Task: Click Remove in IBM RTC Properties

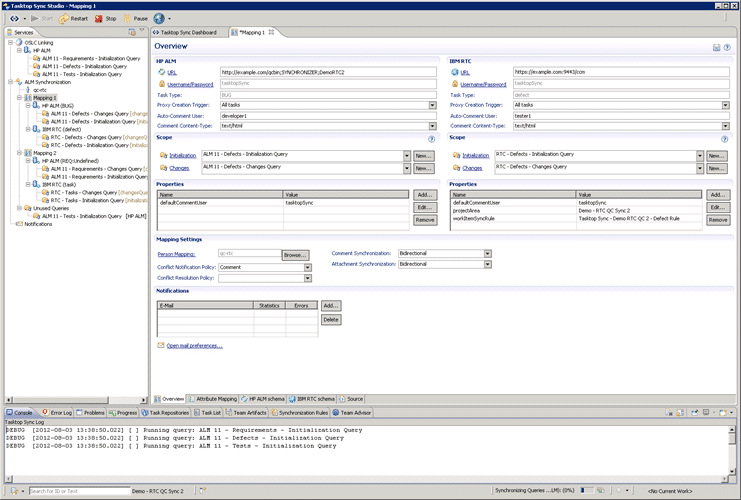Action: pos(718,220)
